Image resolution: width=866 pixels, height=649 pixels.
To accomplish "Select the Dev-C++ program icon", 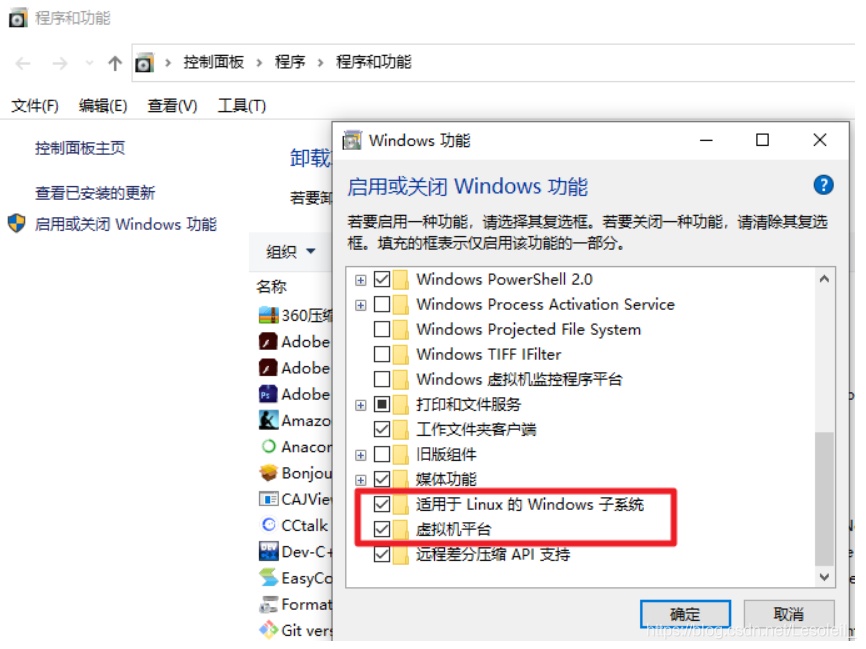I will [x=268, y=551].
